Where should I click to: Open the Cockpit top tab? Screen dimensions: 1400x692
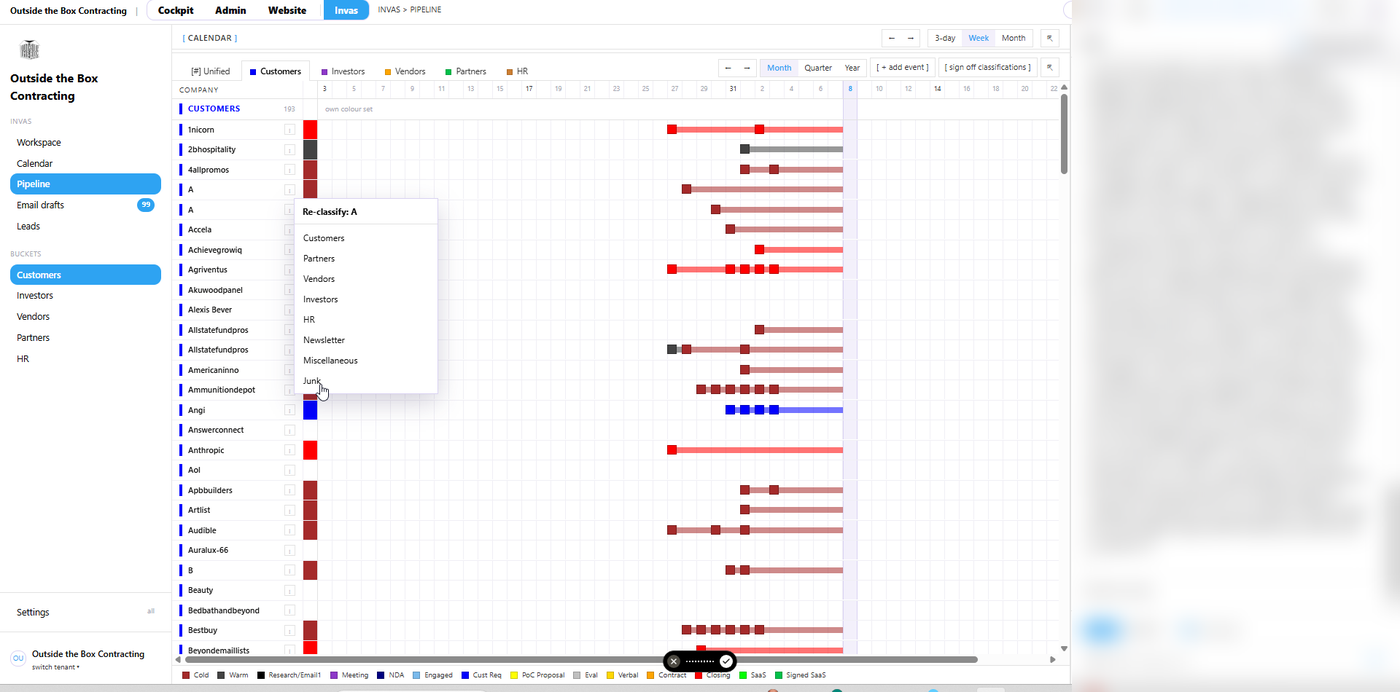176,10
